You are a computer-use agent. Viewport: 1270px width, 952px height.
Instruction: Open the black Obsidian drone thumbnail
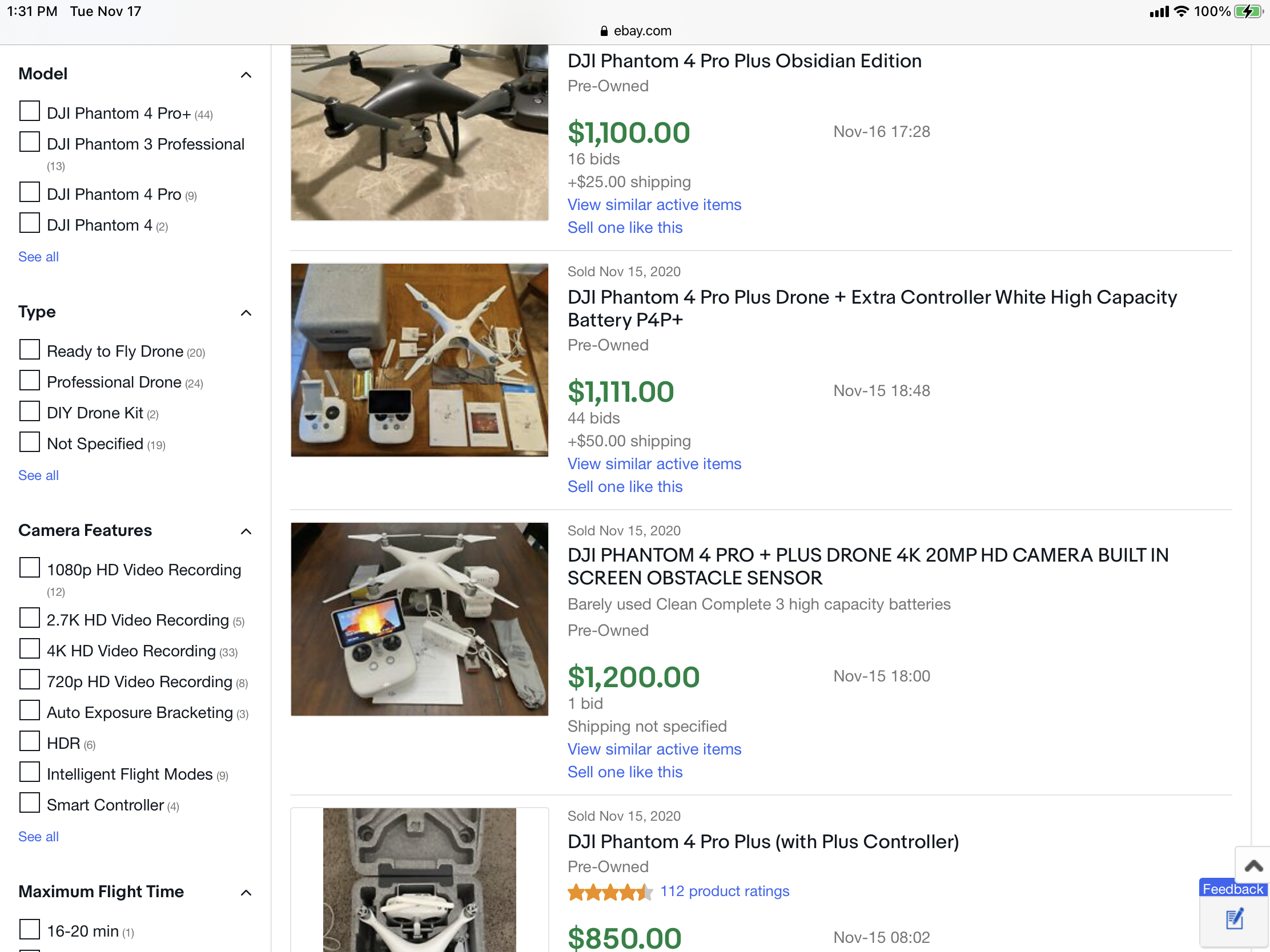[x=420, y=132]
